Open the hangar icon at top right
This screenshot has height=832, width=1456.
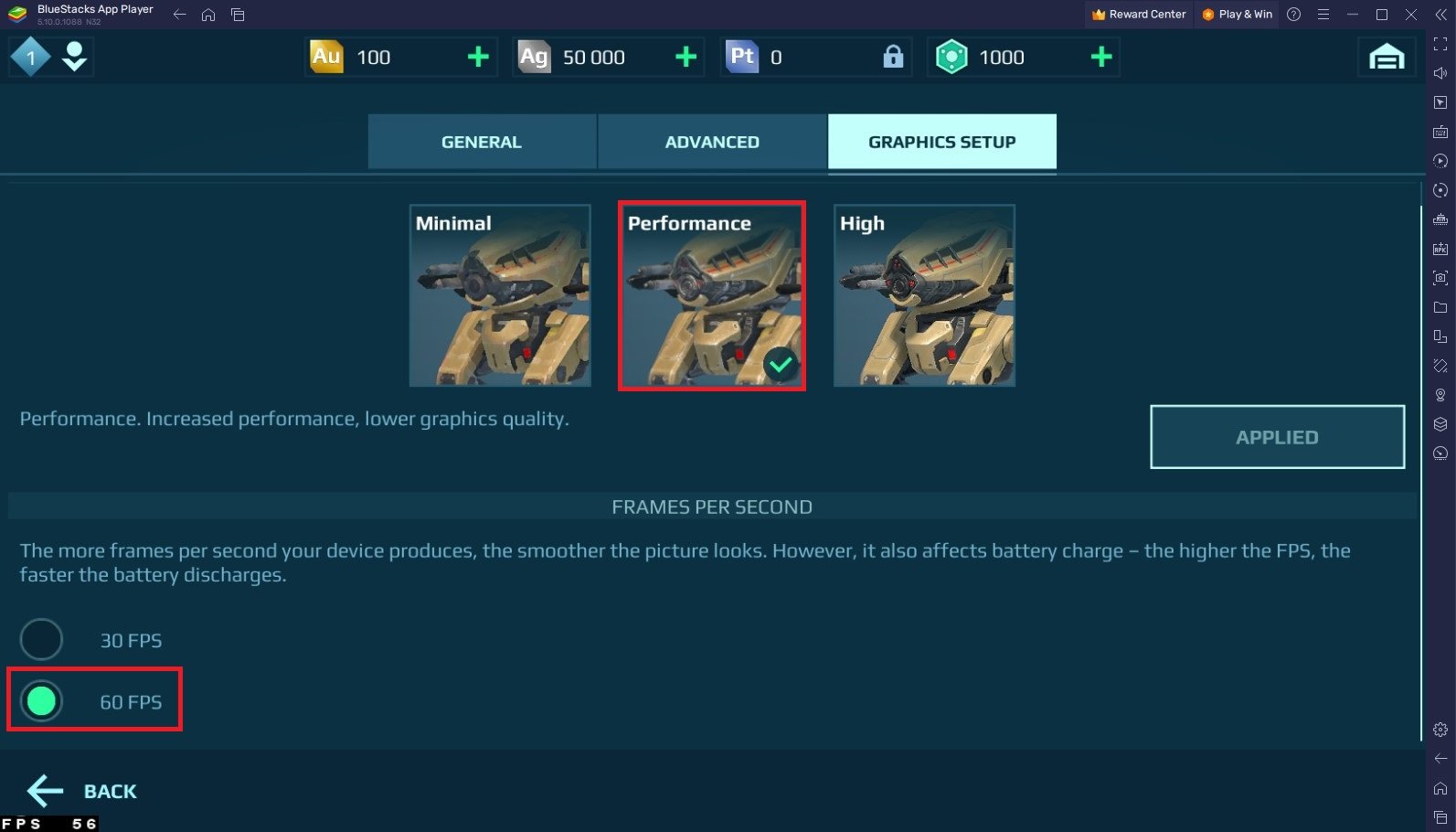1387,57
